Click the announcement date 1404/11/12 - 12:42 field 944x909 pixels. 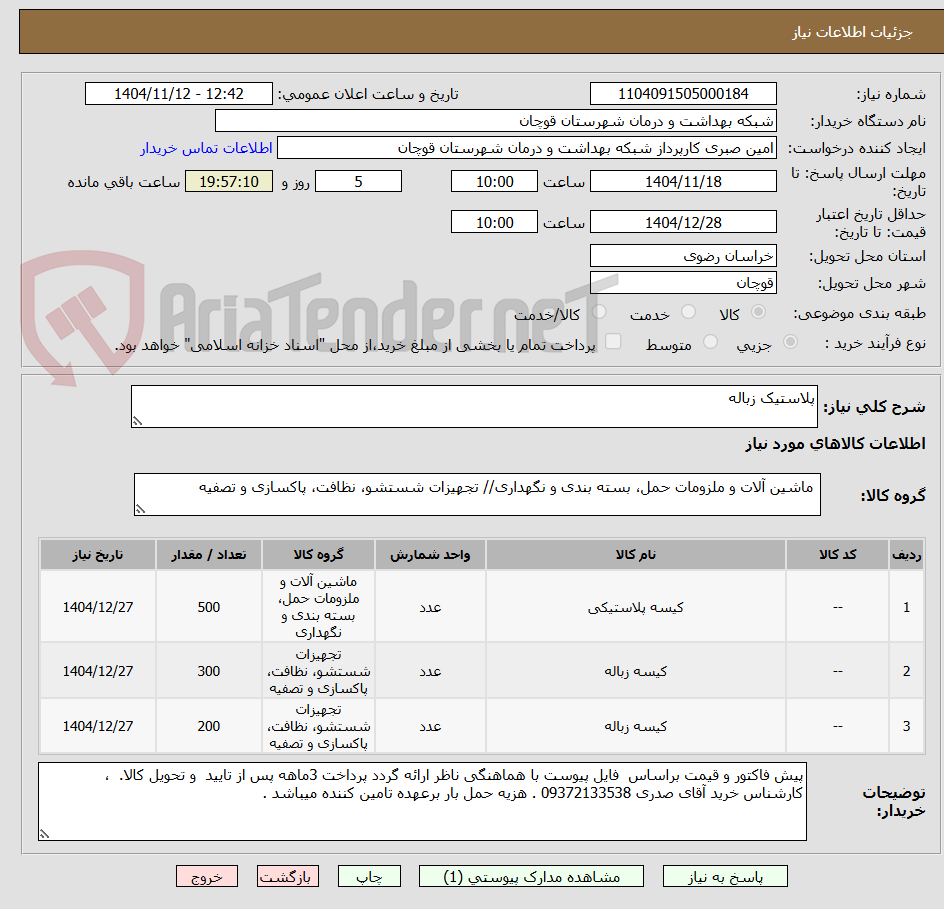tap(179, 94)
